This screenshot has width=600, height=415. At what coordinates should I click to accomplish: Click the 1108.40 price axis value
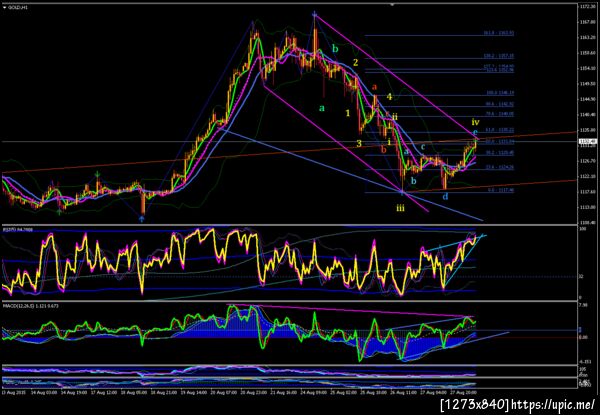(x=586, y=222)
